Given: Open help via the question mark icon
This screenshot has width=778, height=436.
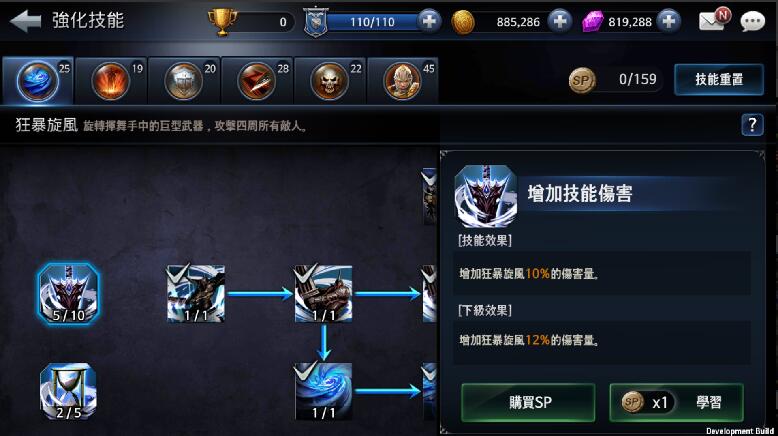Looking at the screenshot, I should [x=752, y=125].
